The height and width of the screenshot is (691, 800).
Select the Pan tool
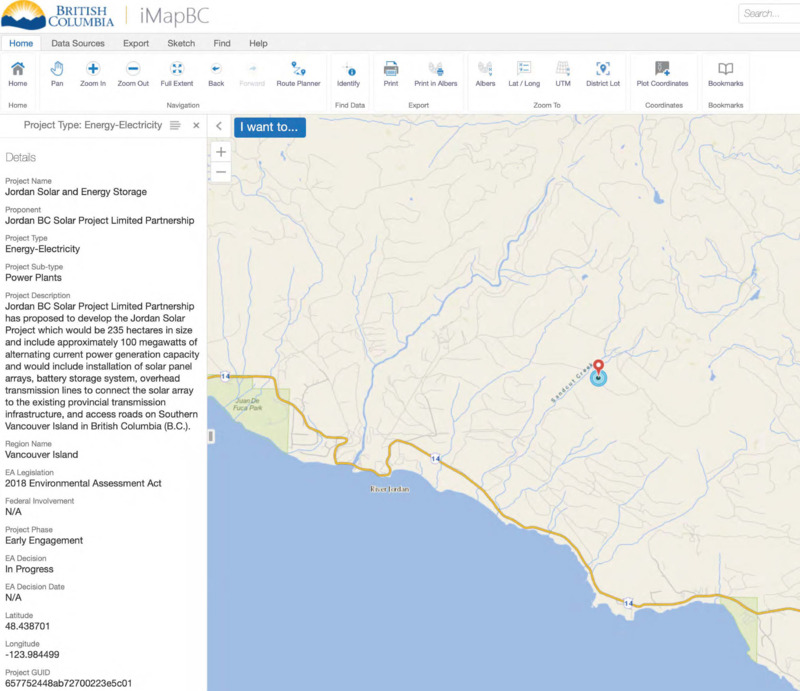[57, 74]
